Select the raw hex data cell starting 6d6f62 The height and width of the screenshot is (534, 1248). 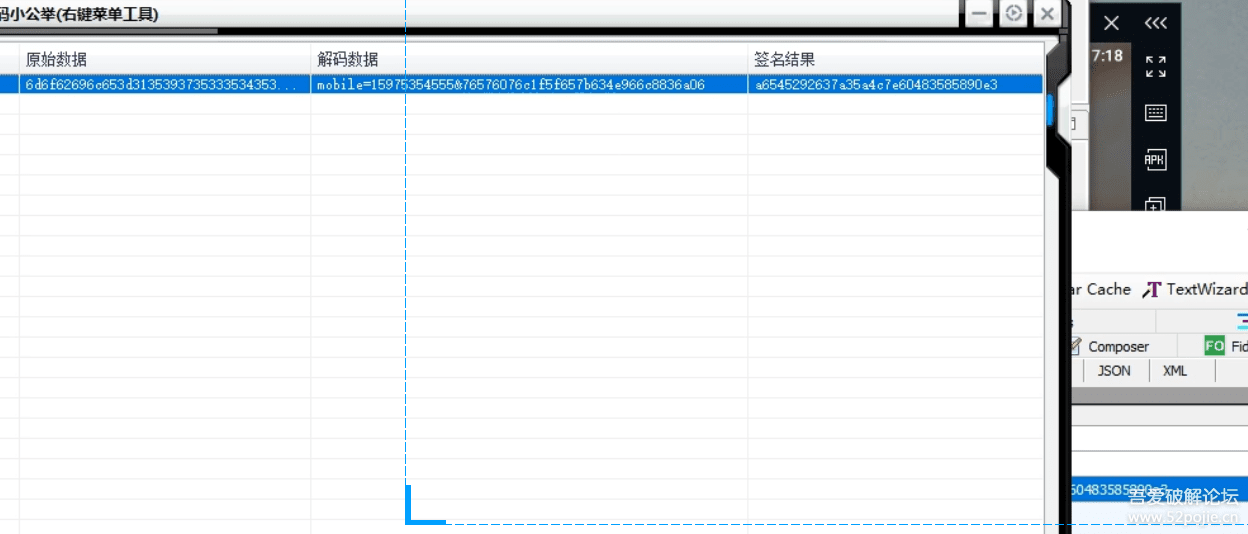pos(162,85)
